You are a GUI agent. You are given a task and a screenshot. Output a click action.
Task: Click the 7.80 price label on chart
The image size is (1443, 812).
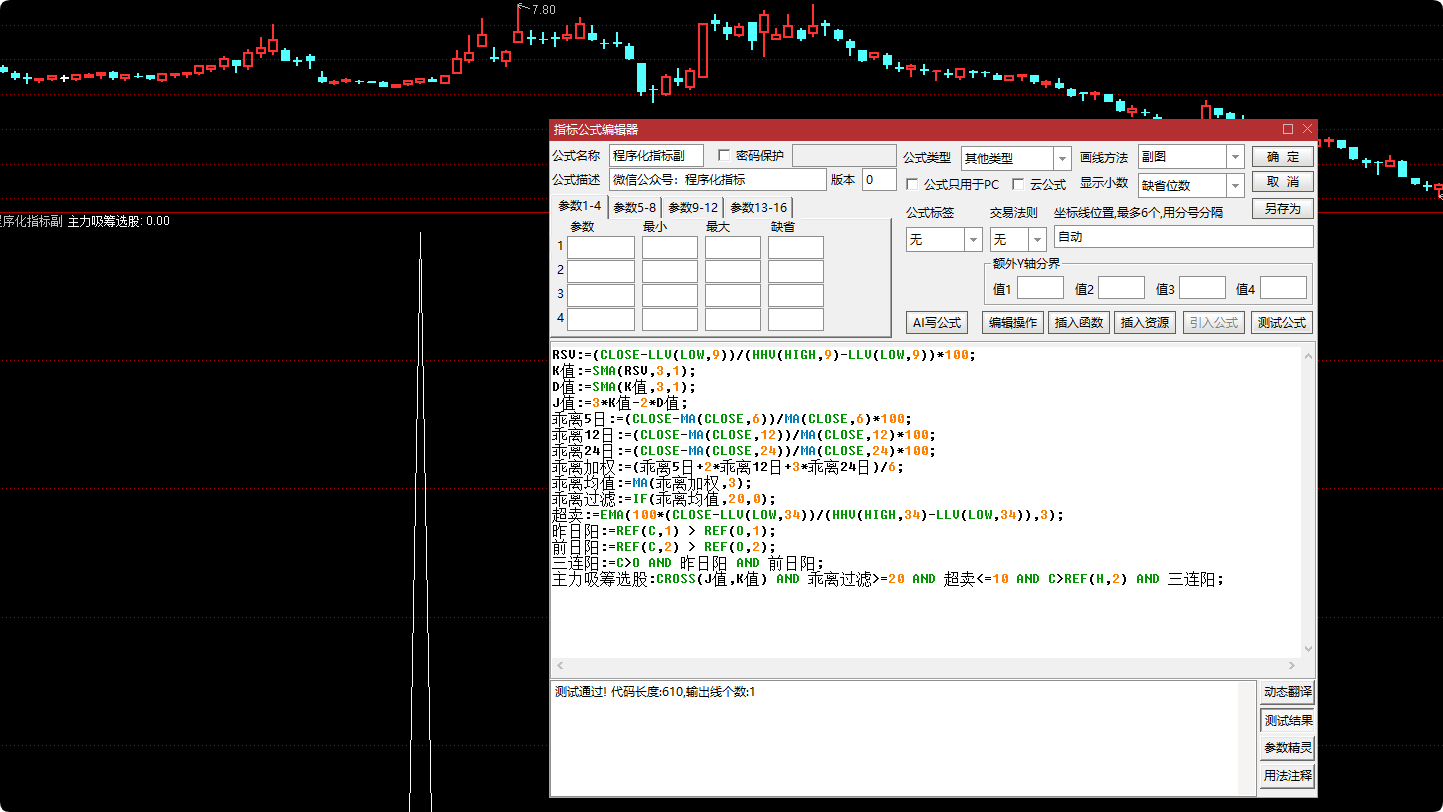coord(543,10)
